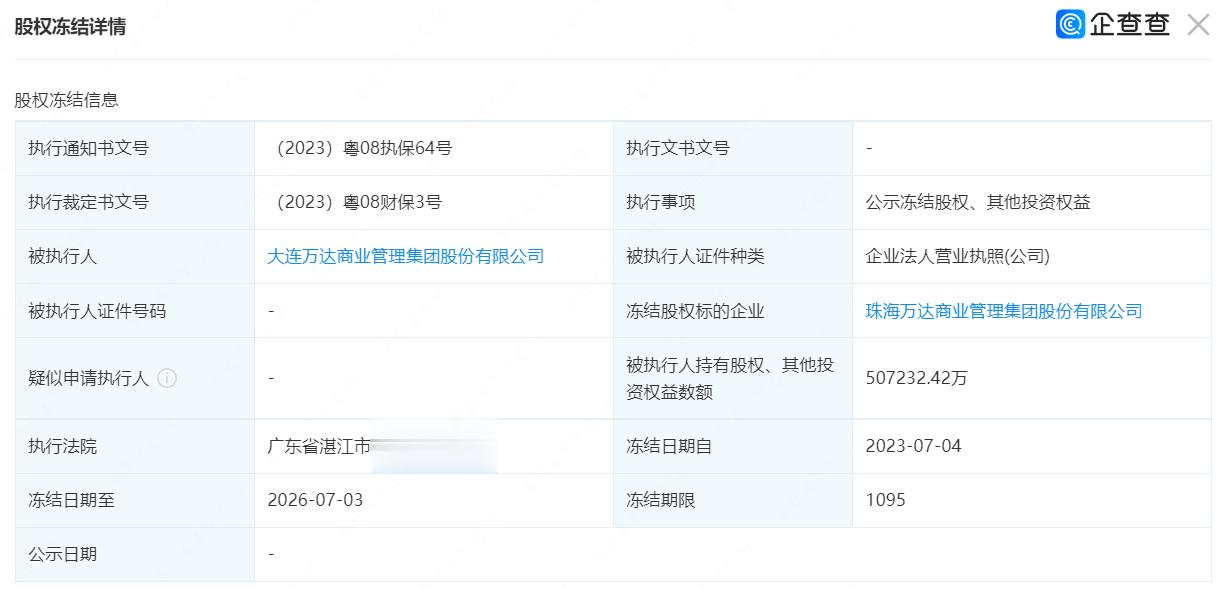
Task: Click the info icon beside 疑似申请执行人
Action: pyautogui.click(x=167, y=378)
